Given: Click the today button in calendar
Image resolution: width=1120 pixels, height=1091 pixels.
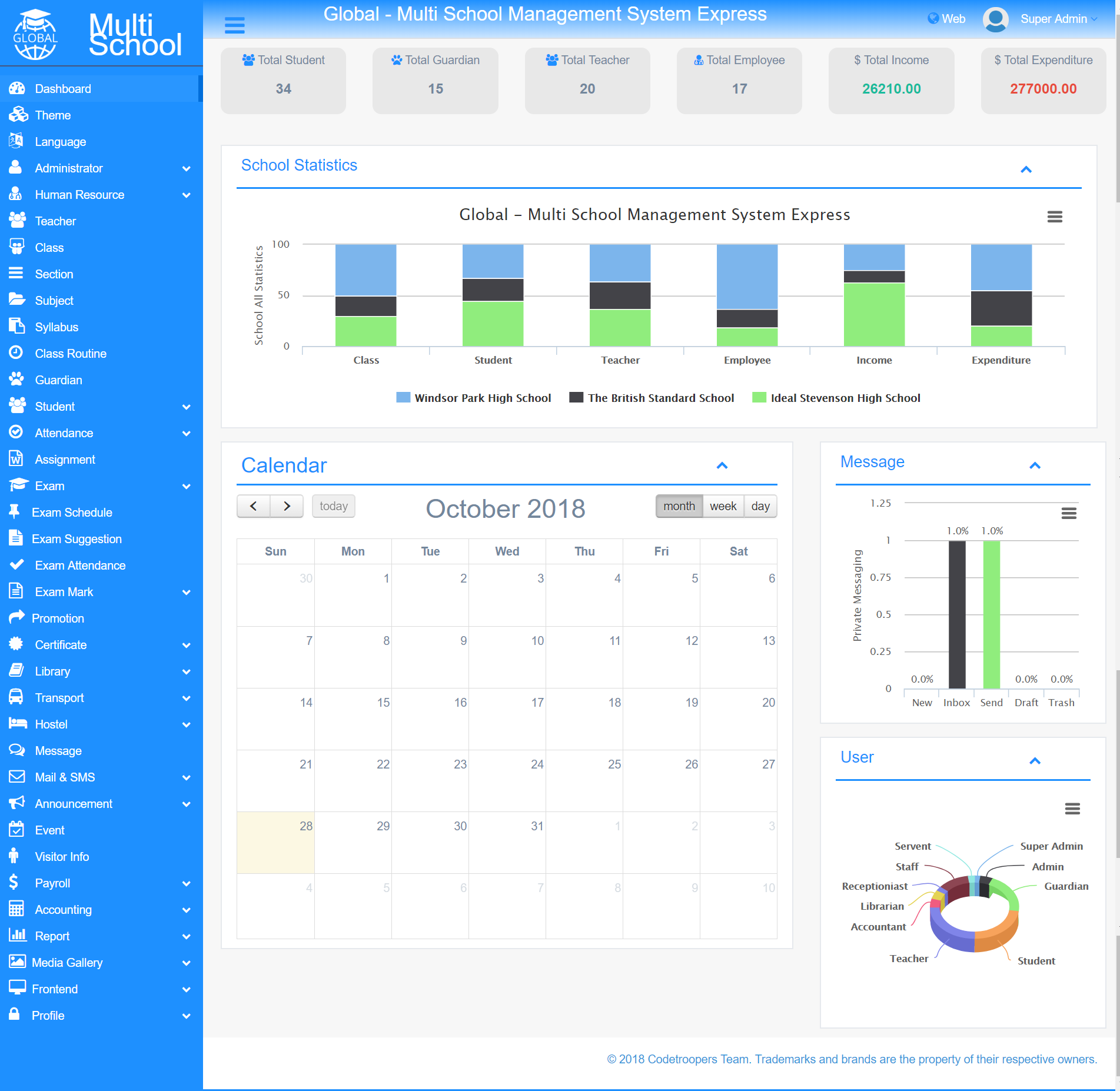Looking at the screenshot, I should pyautogui.click(x=334, y=506).
